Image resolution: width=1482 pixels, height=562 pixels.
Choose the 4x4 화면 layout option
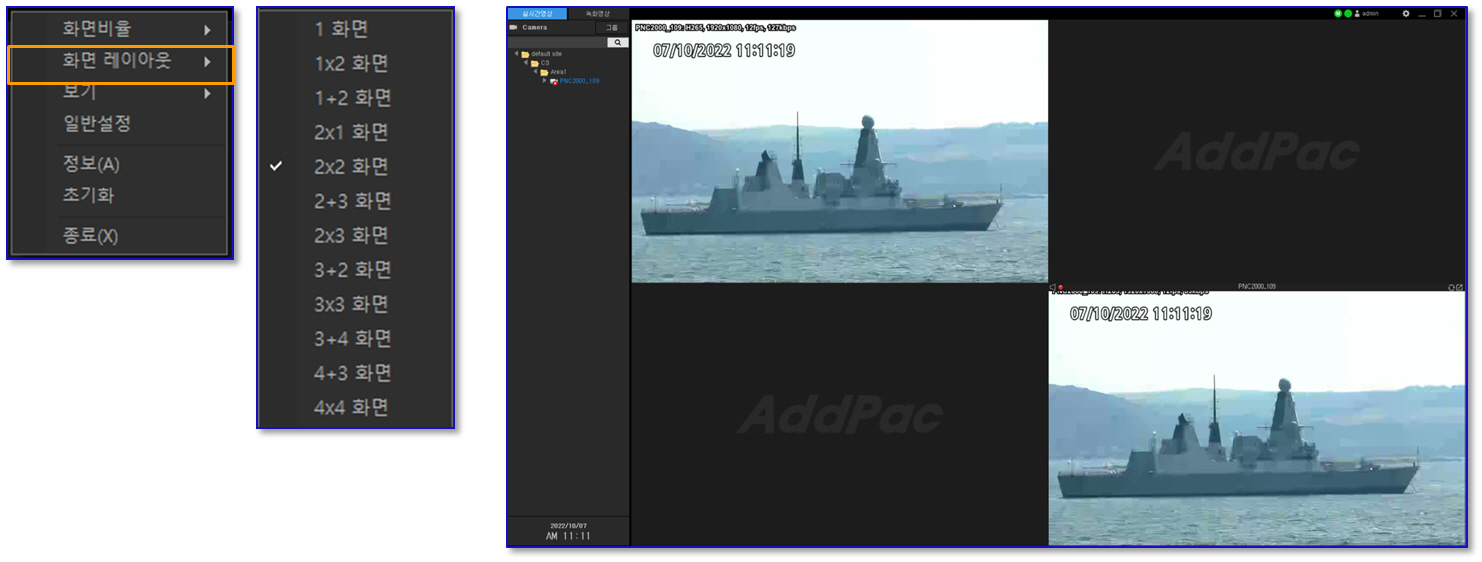[351, 408]
